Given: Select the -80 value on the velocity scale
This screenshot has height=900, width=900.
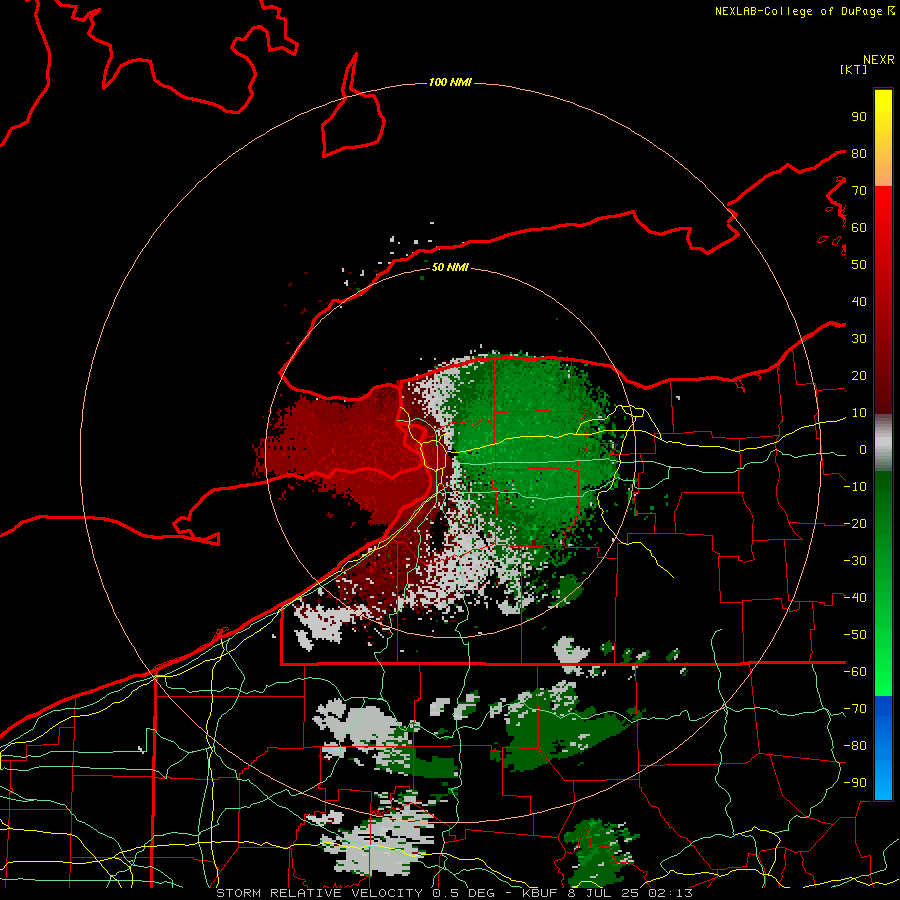Looking at the screenshot, I should click(x=855, y=746).
